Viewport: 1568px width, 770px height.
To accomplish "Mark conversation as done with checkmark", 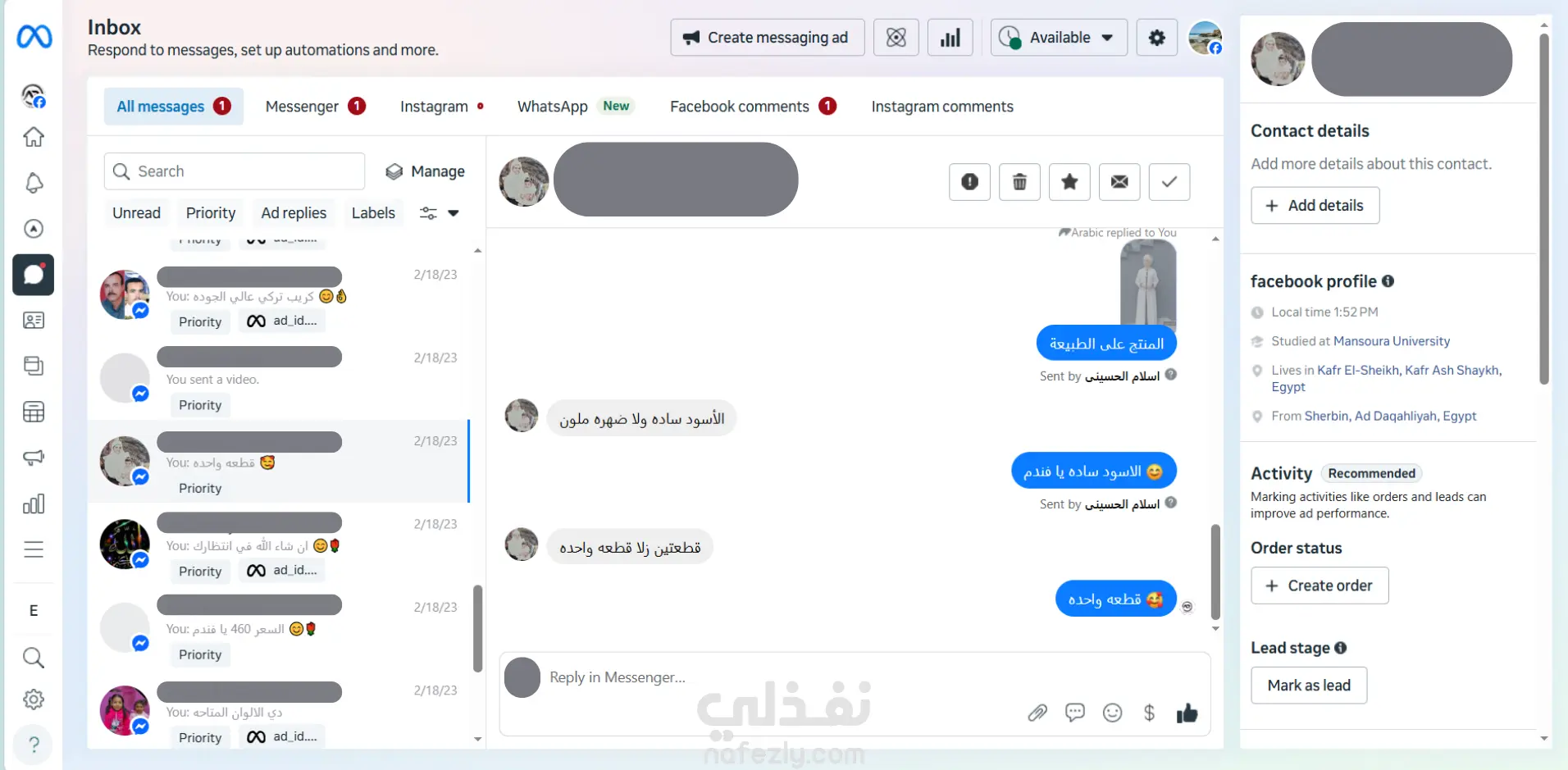I will (1169, 182).
